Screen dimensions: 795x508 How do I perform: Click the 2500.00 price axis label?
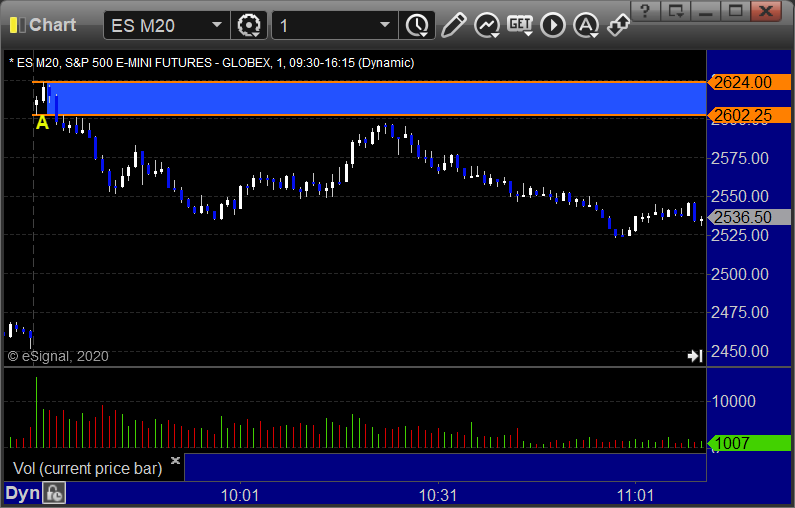[x=740, y=274]
